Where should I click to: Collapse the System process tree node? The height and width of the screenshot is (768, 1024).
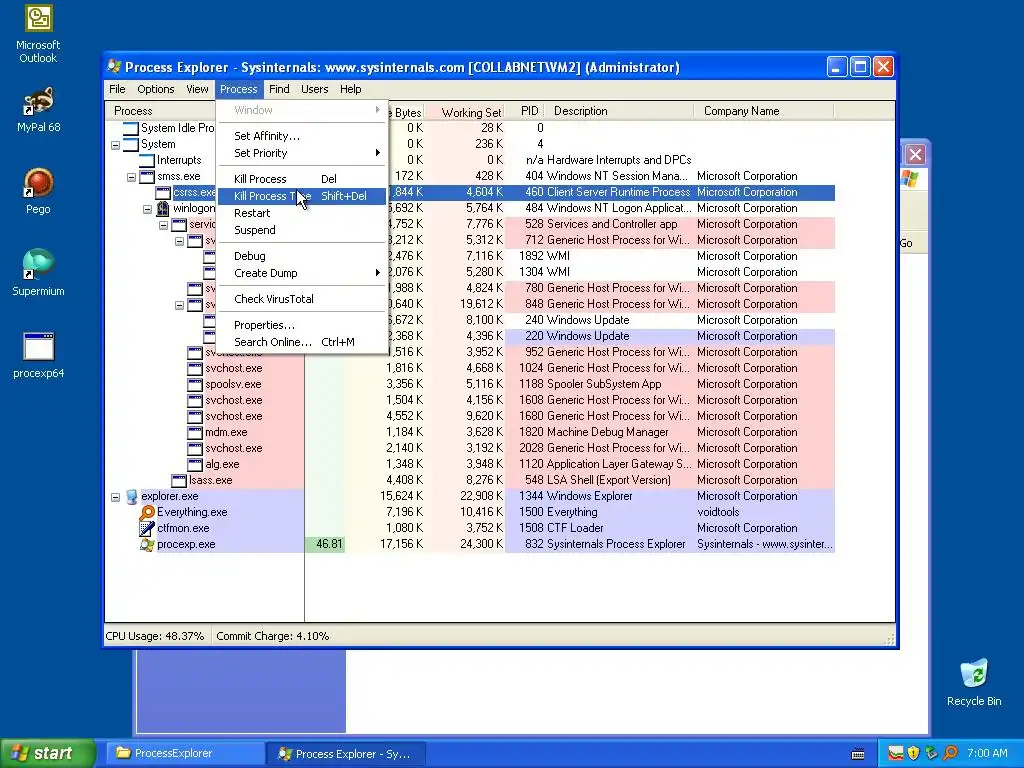point(116,145)
